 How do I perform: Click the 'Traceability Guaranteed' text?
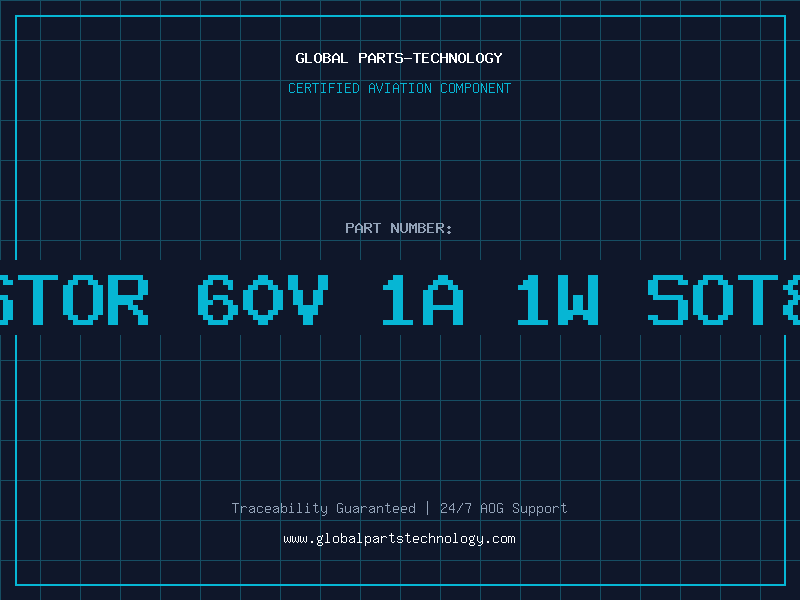click(323, 508)
